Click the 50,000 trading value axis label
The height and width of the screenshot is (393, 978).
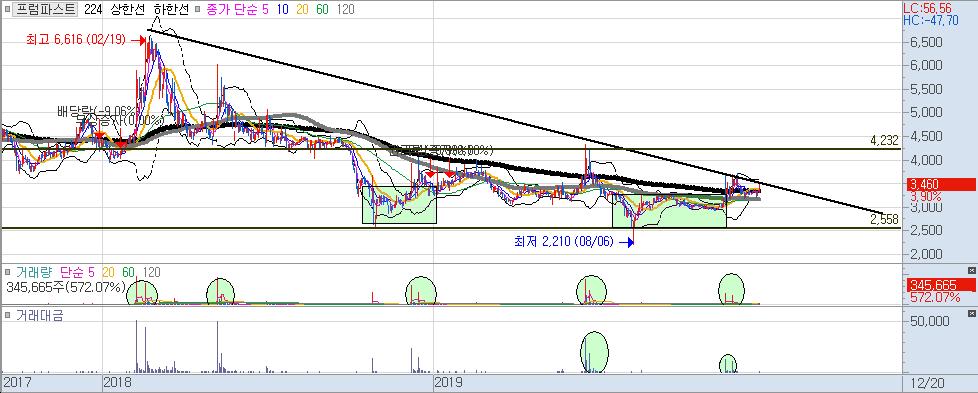(x=930, y=321)
